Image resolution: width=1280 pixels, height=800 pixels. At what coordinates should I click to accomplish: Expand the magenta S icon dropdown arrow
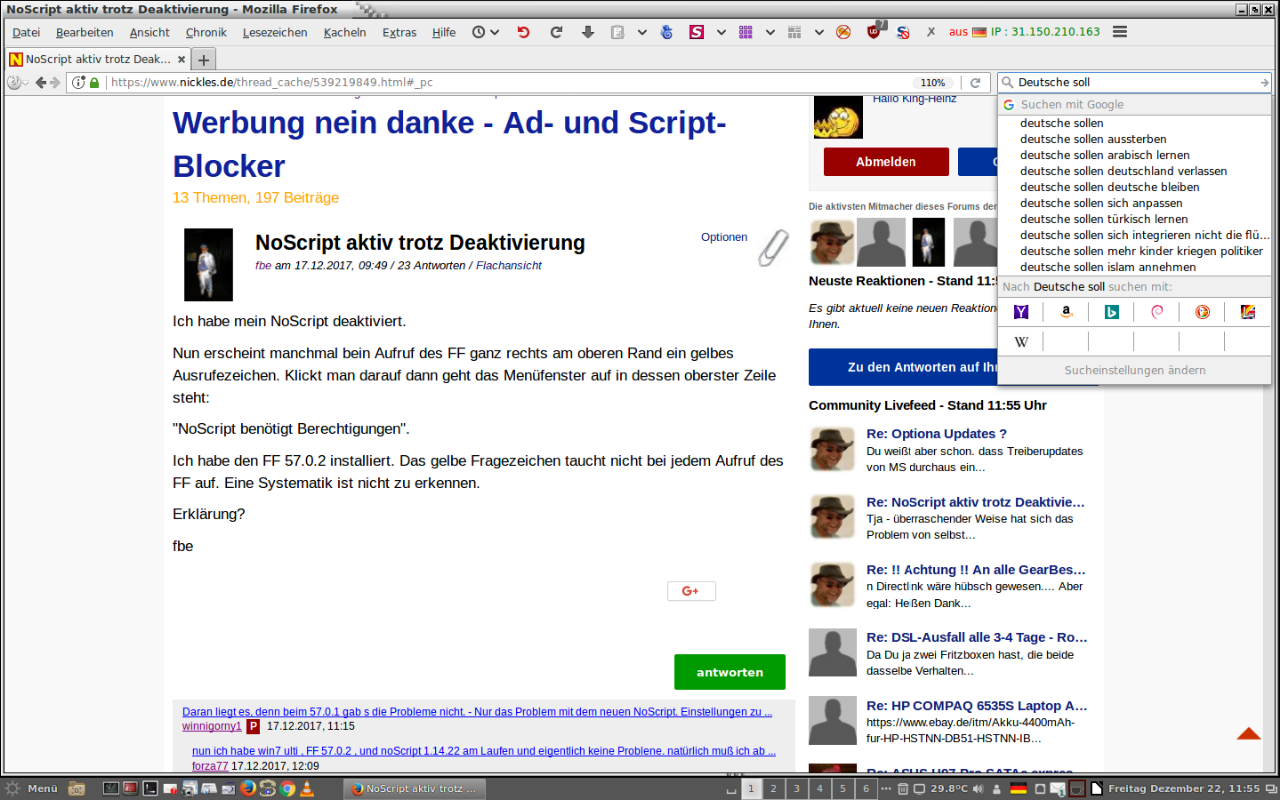pos(721,32)
